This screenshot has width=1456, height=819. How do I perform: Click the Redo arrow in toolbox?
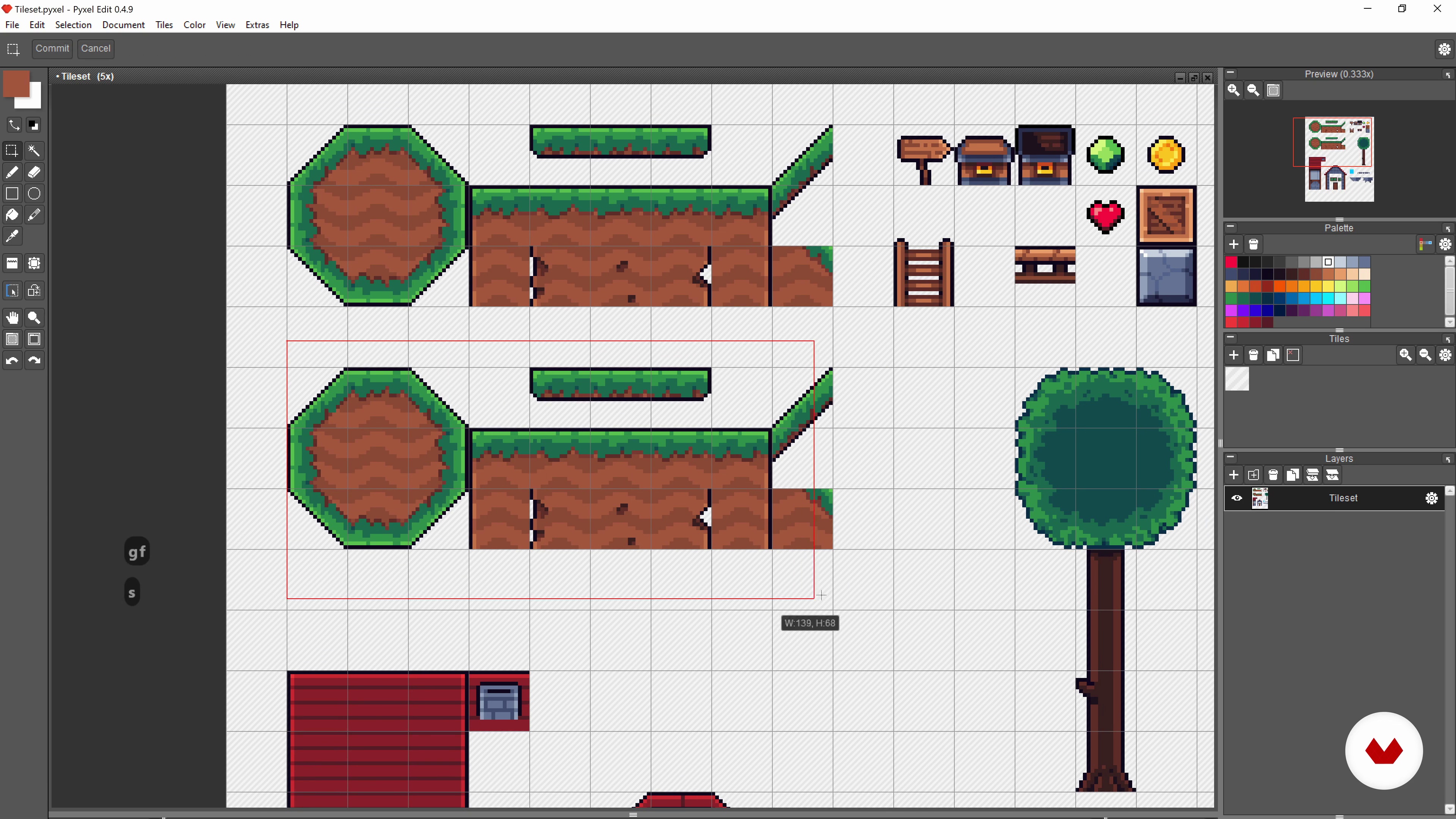coord(34,361)
